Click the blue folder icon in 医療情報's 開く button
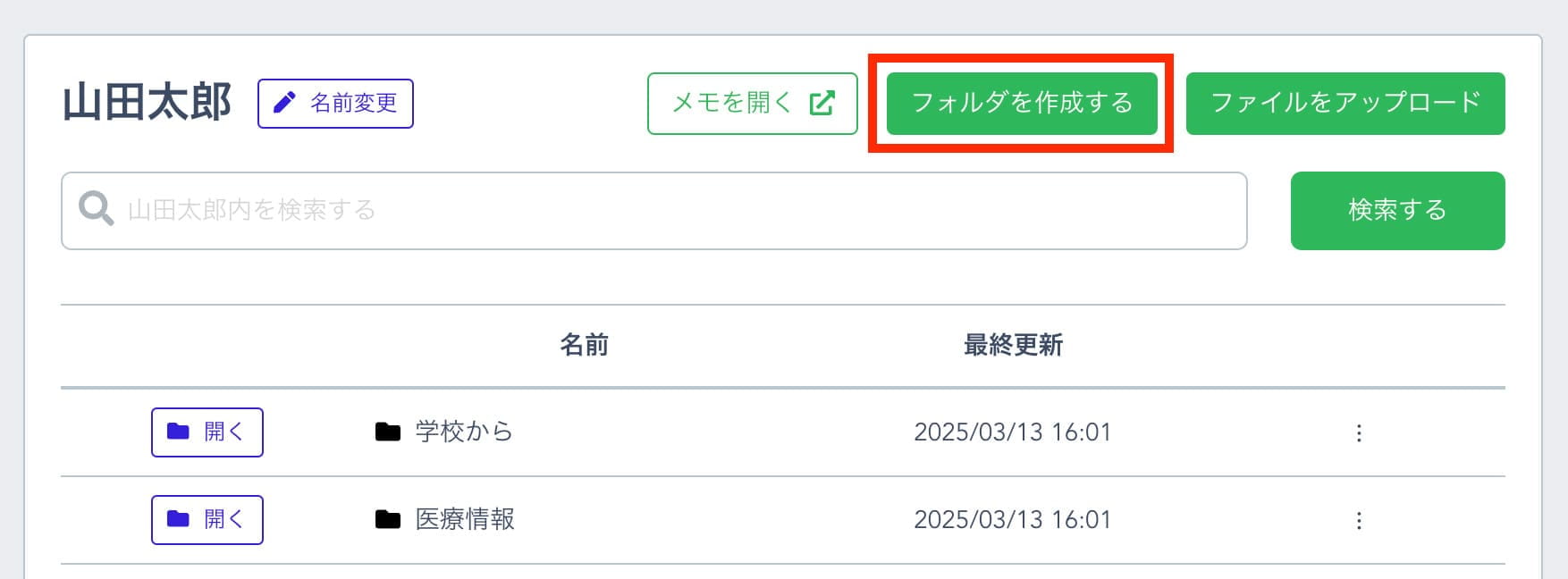 (x=178, y=519)
